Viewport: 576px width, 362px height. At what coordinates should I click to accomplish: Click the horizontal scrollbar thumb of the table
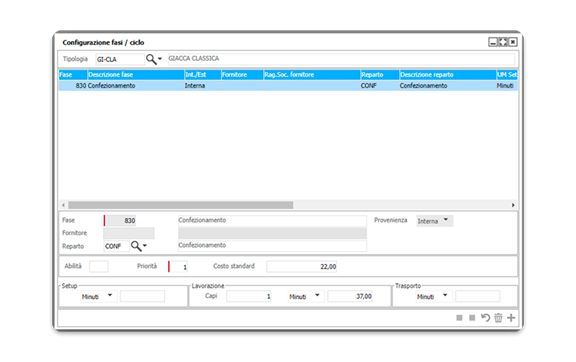pyautogui.click(x=181, y=205)
